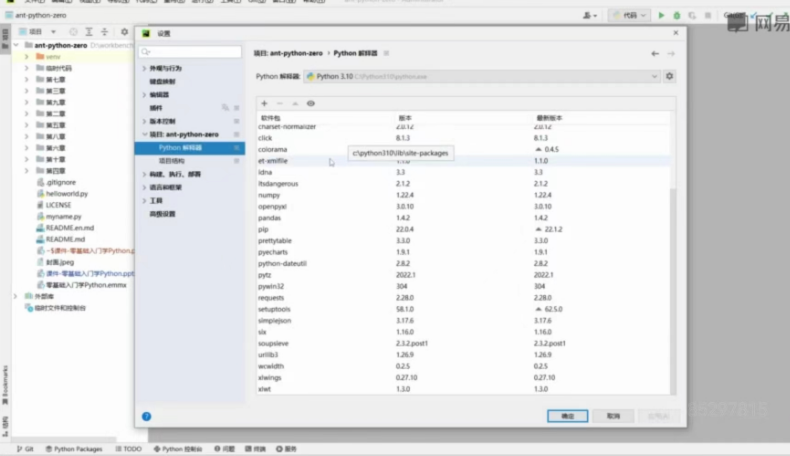Viewport: 790px width, 456px height.
Task: Open the Python interpreter dropdown
Action: coord(481,77)
